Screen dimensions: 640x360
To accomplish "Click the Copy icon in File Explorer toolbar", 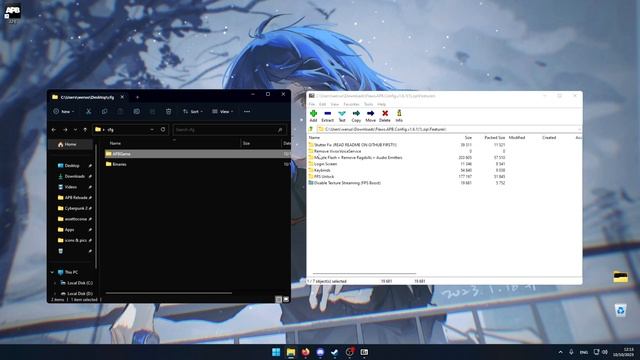I will click(104, 111).
